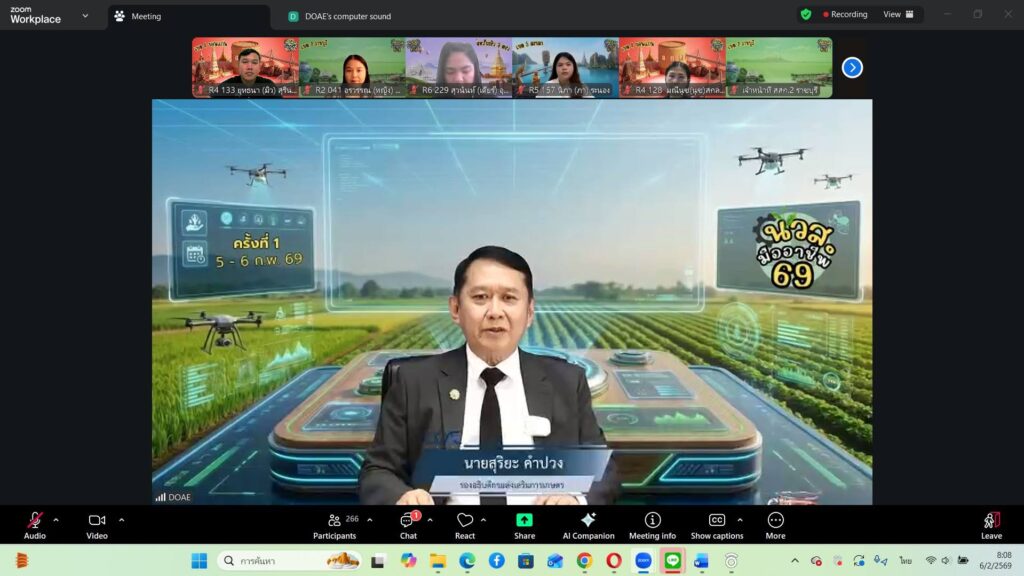Open Meeting info icon
Screen dimensions: 1024x576
[652, 520]
